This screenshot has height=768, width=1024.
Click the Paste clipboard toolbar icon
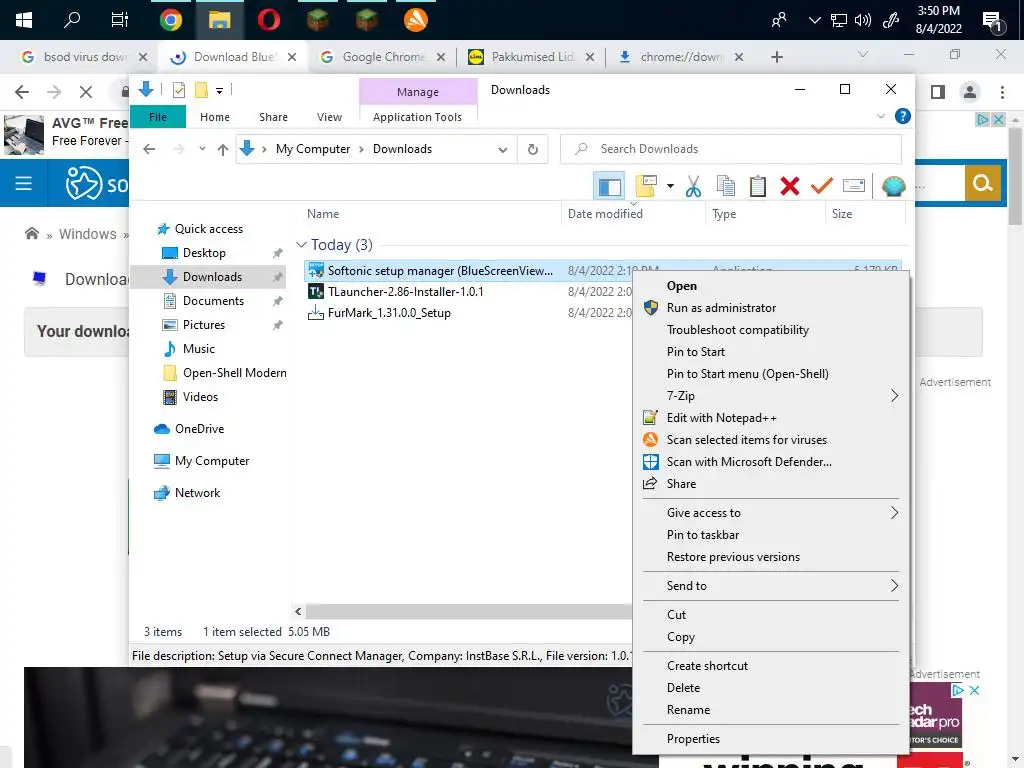tap(758, 186)
